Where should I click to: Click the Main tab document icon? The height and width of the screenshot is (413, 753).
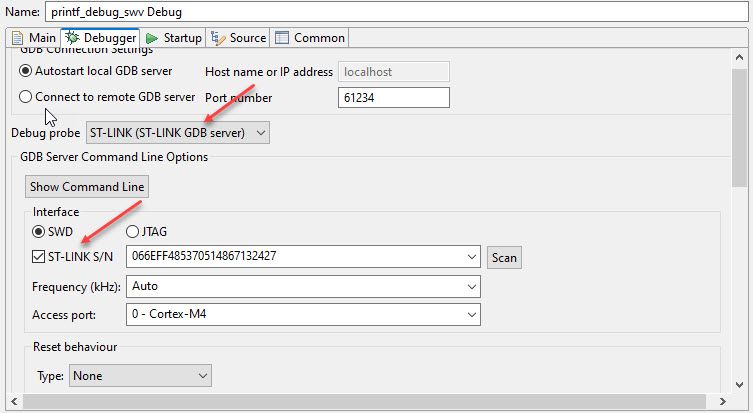tap(17, 38)
